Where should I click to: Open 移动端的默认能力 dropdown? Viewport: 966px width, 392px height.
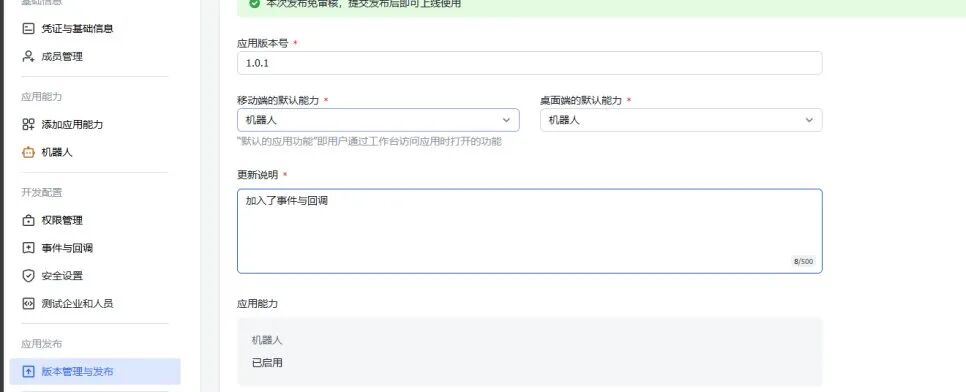[378, 120]
